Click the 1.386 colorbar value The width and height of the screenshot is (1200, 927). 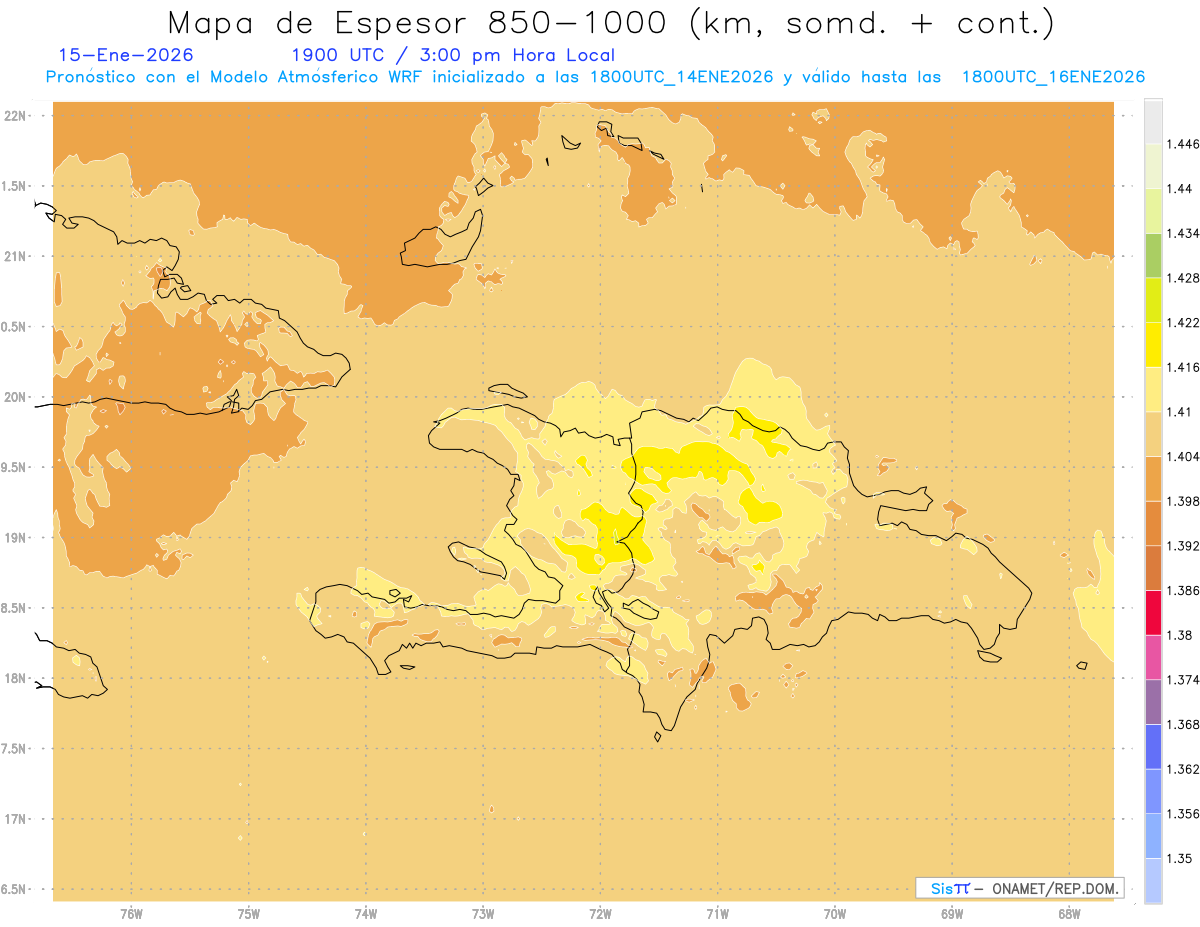[1183, 591]
